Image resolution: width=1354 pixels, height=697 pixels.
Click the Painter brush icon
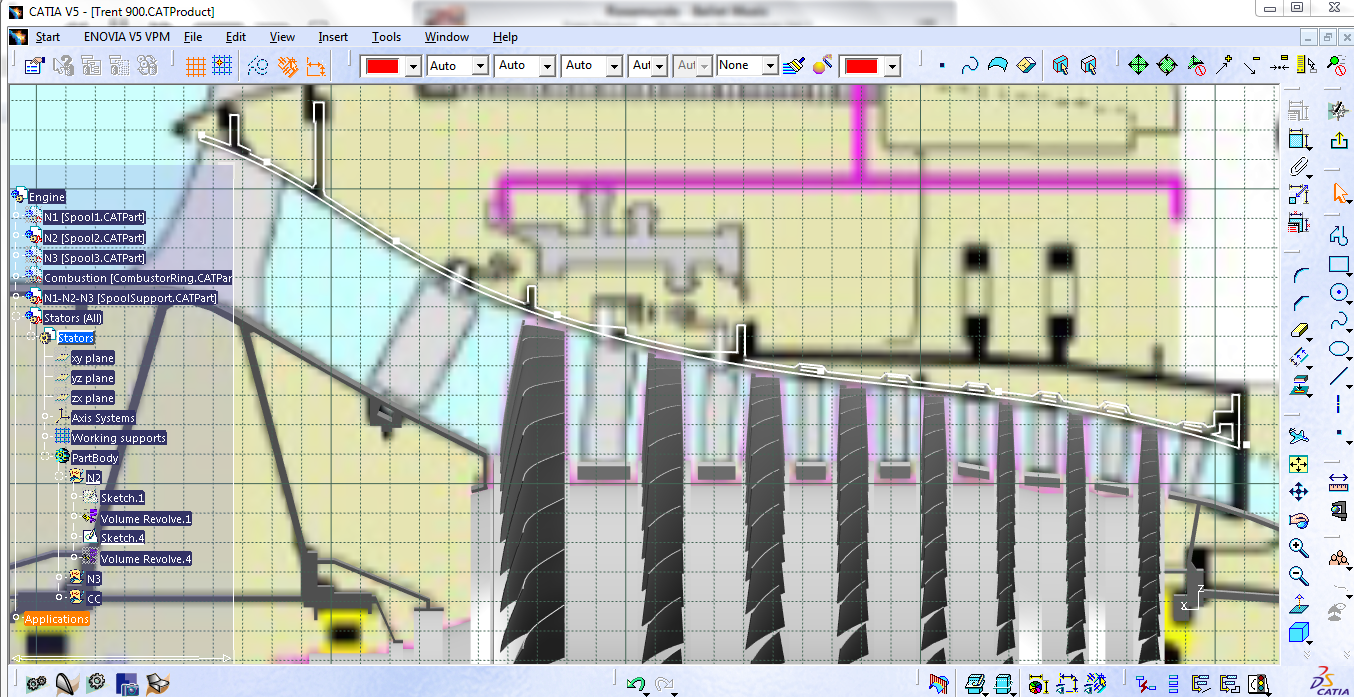point(795,66)
